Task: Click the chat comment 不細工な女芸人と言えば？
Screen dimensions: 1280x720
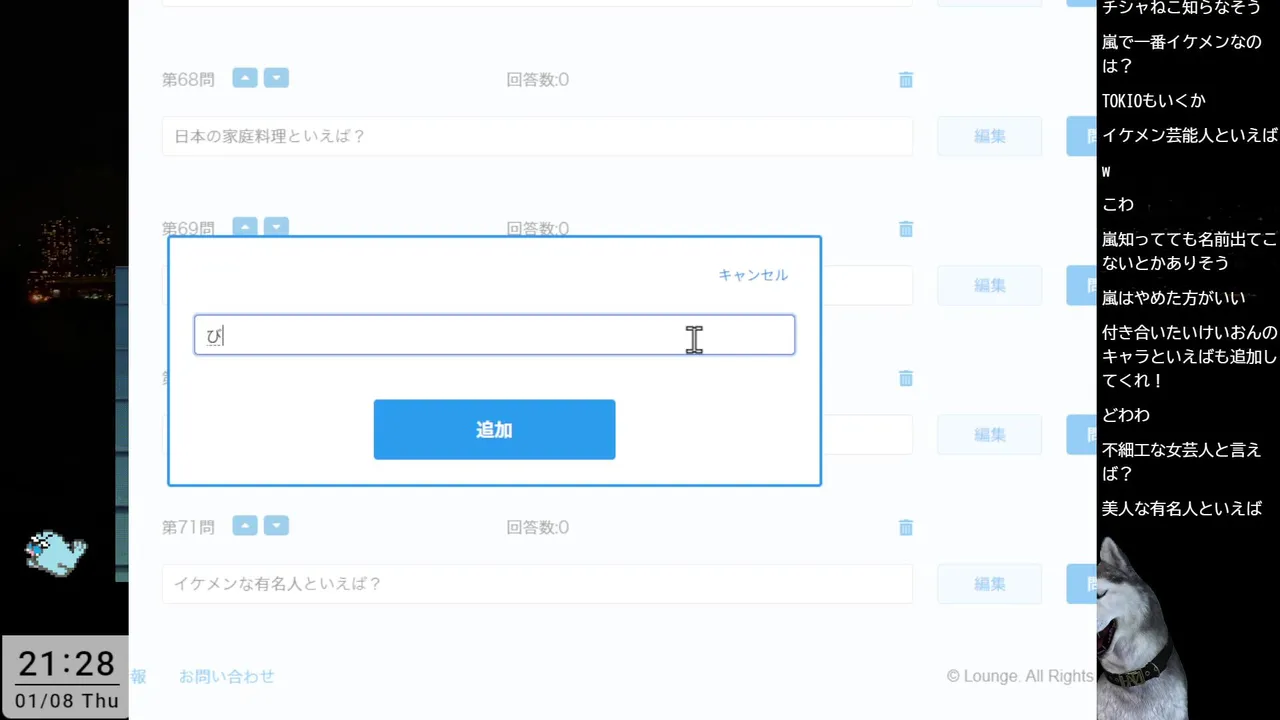Action: 1182,462
